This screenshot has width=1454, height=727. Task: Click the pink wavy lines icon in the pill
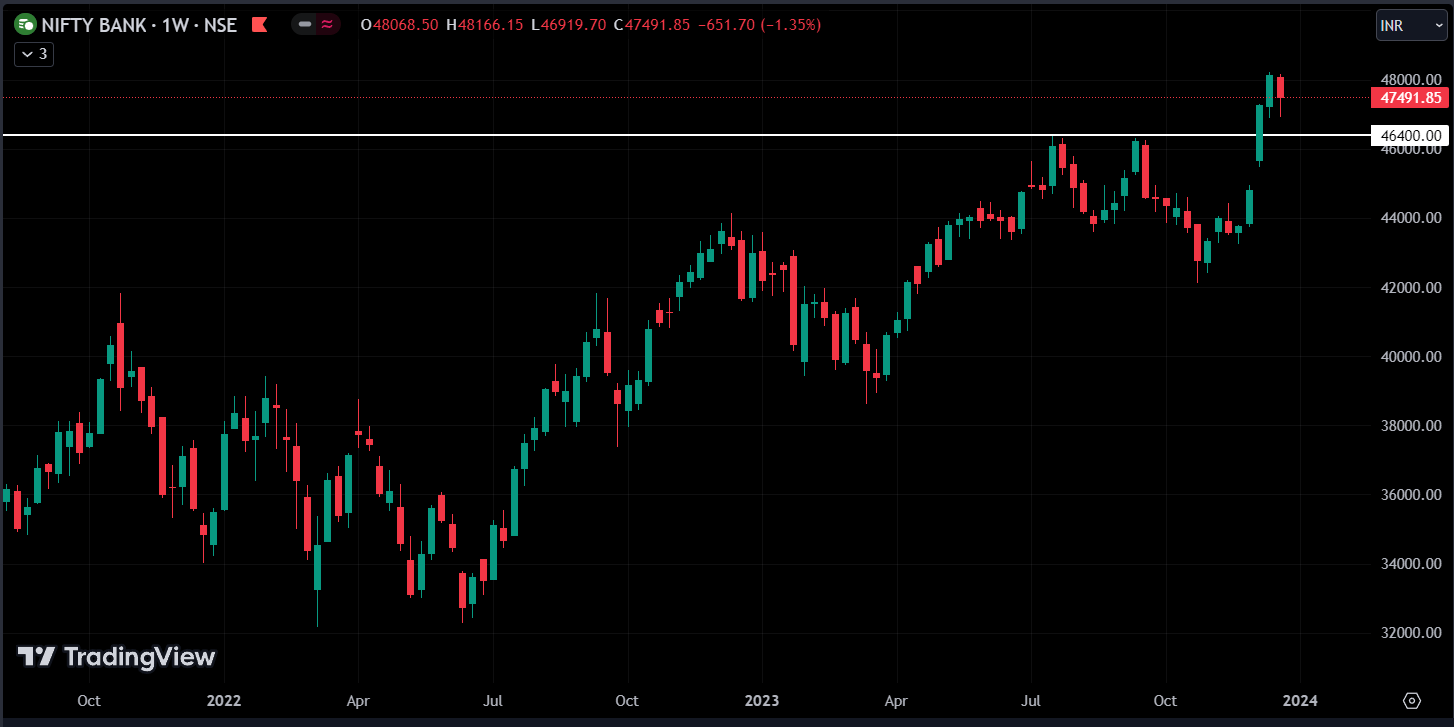(327, 24)
